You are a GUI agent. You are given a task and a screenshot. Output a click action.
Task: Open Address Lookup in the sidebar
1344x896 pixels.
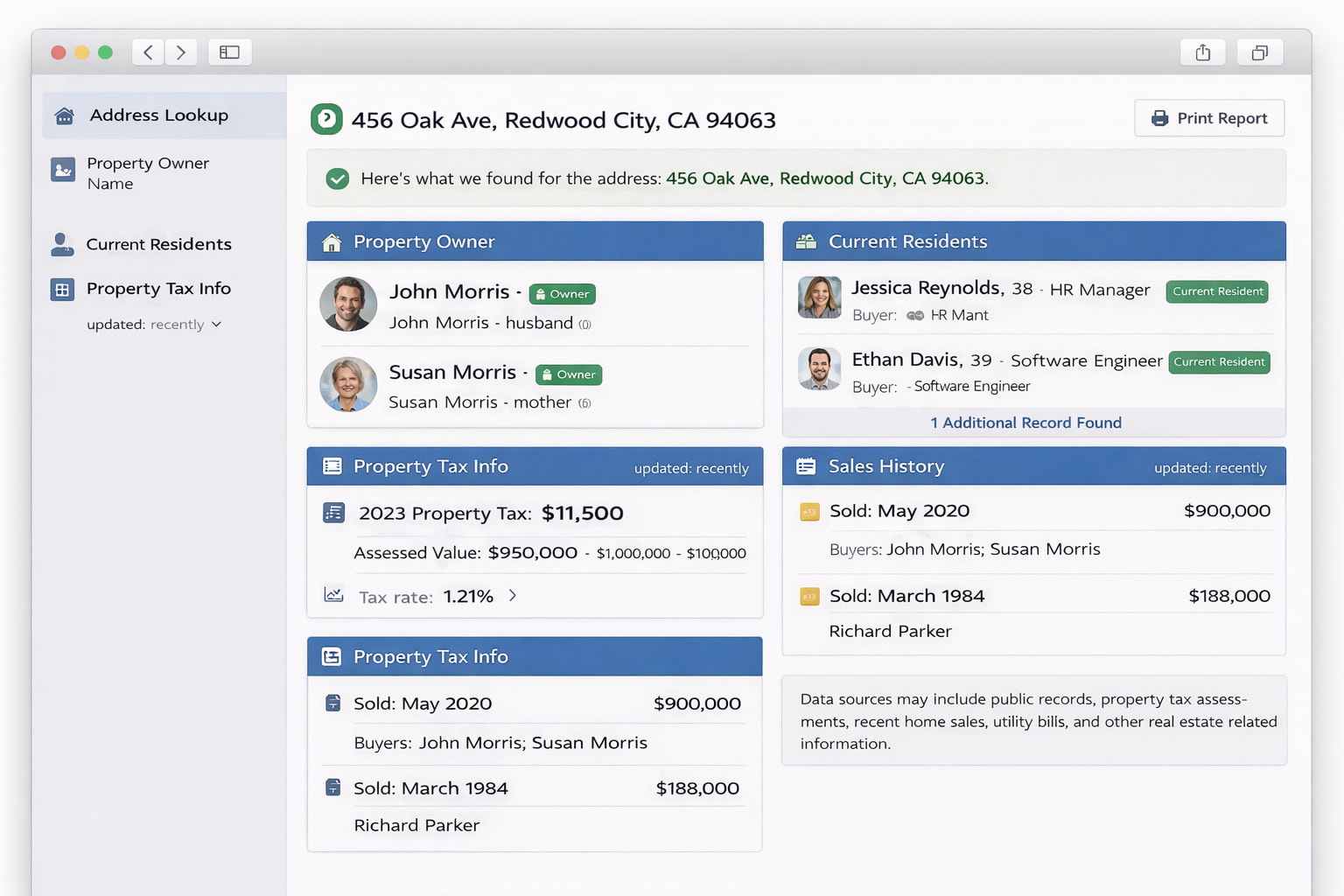(x=158, y=115)
